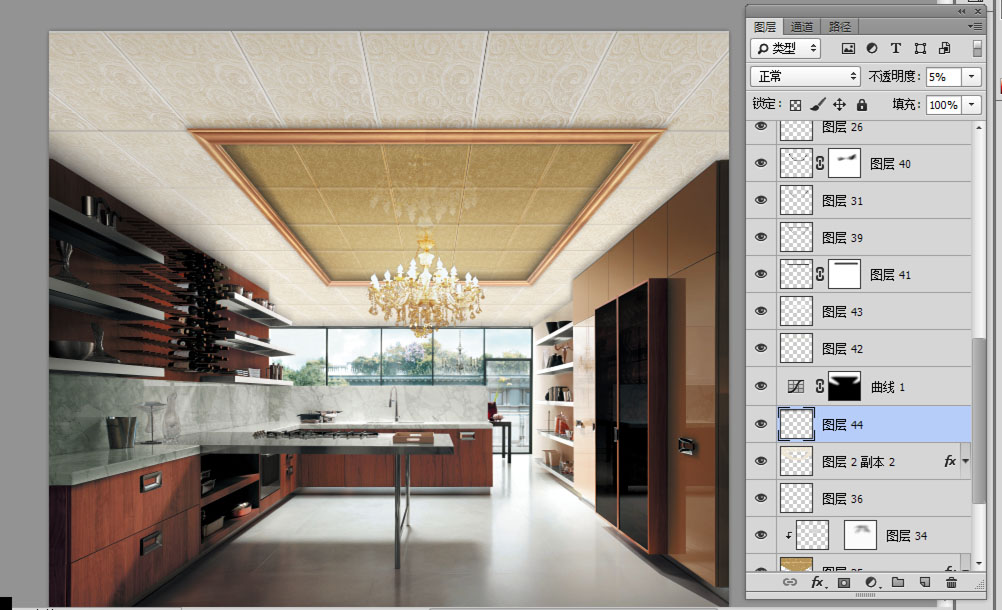
Task: Hide layer 图层 39
Action: point(760,238)
